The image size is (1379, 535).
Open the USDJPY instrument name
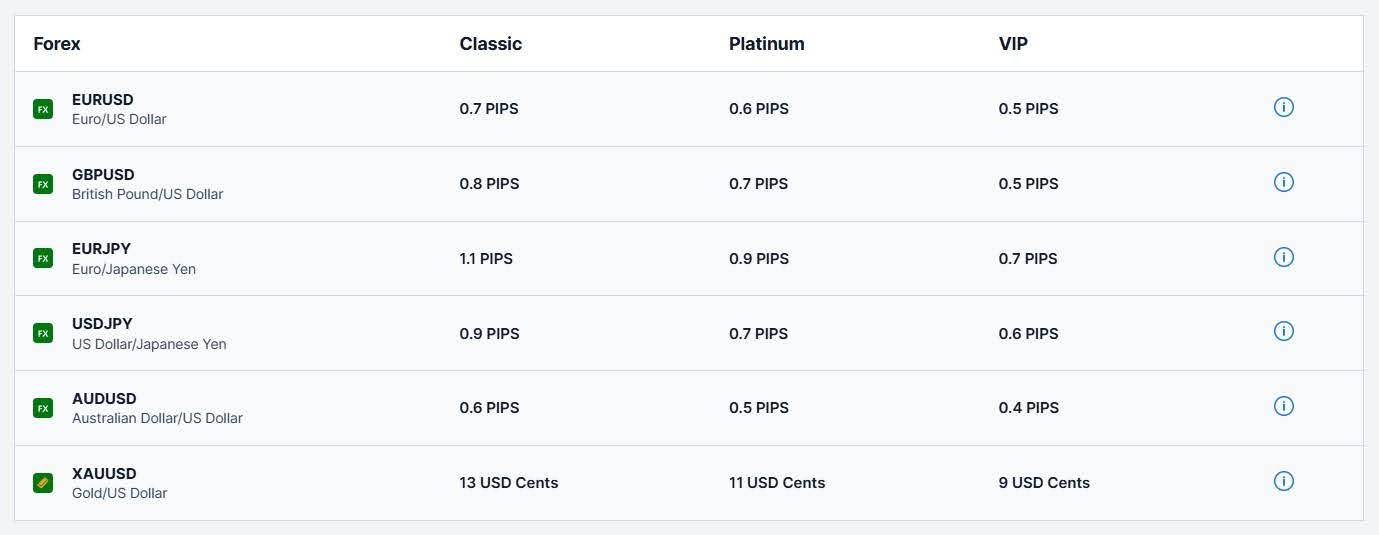pyautogui.click(x=102, y=324)
